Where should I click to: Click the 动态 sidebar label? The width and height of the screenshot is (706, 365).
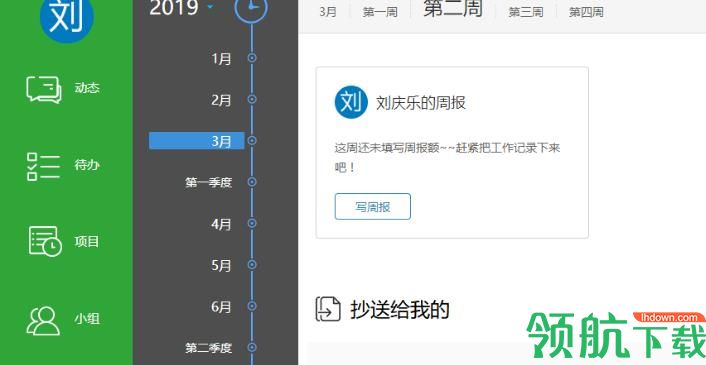[x=87, y=88]
